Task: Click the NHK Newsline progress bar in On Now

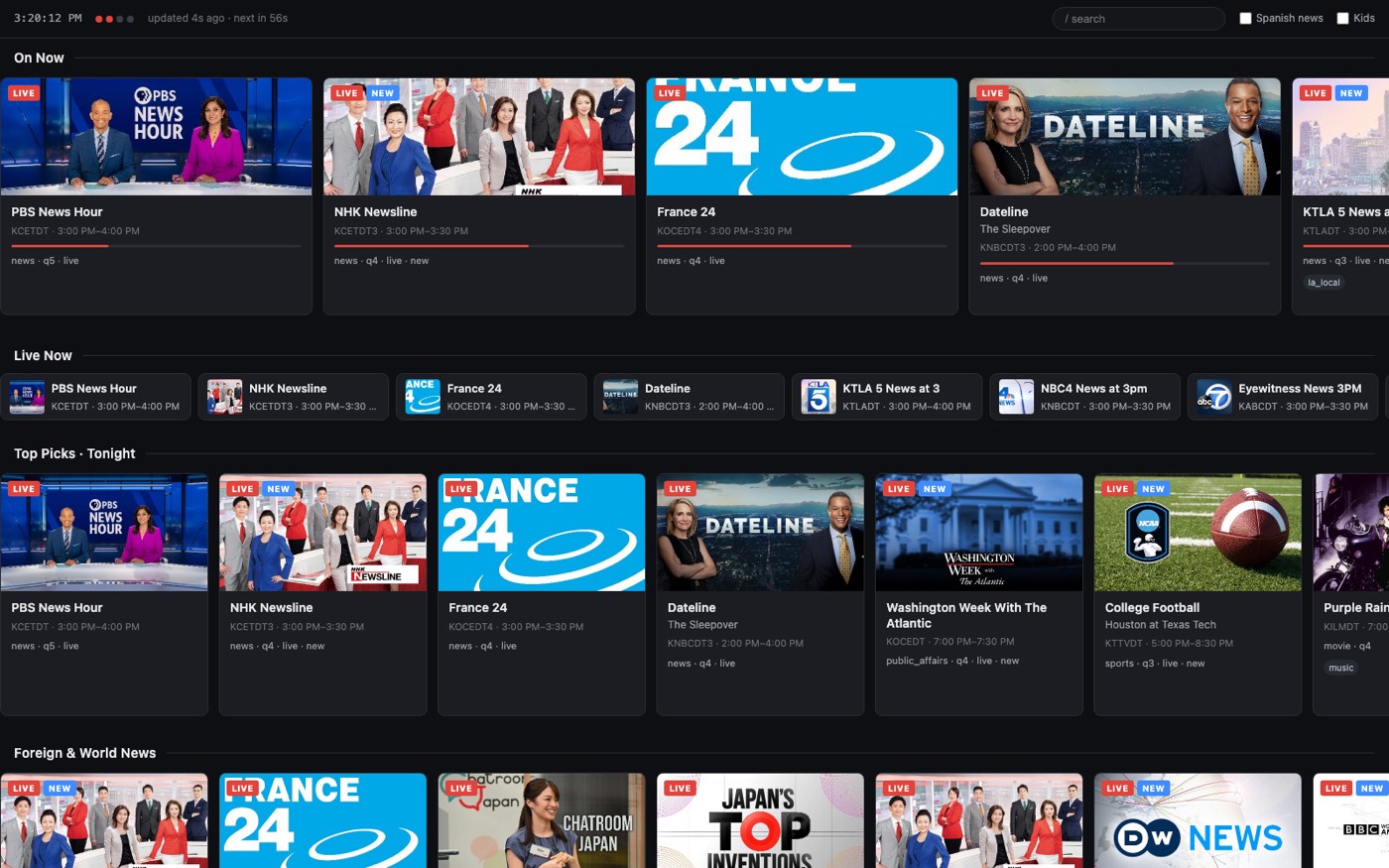Action: [x=478, y=245]
